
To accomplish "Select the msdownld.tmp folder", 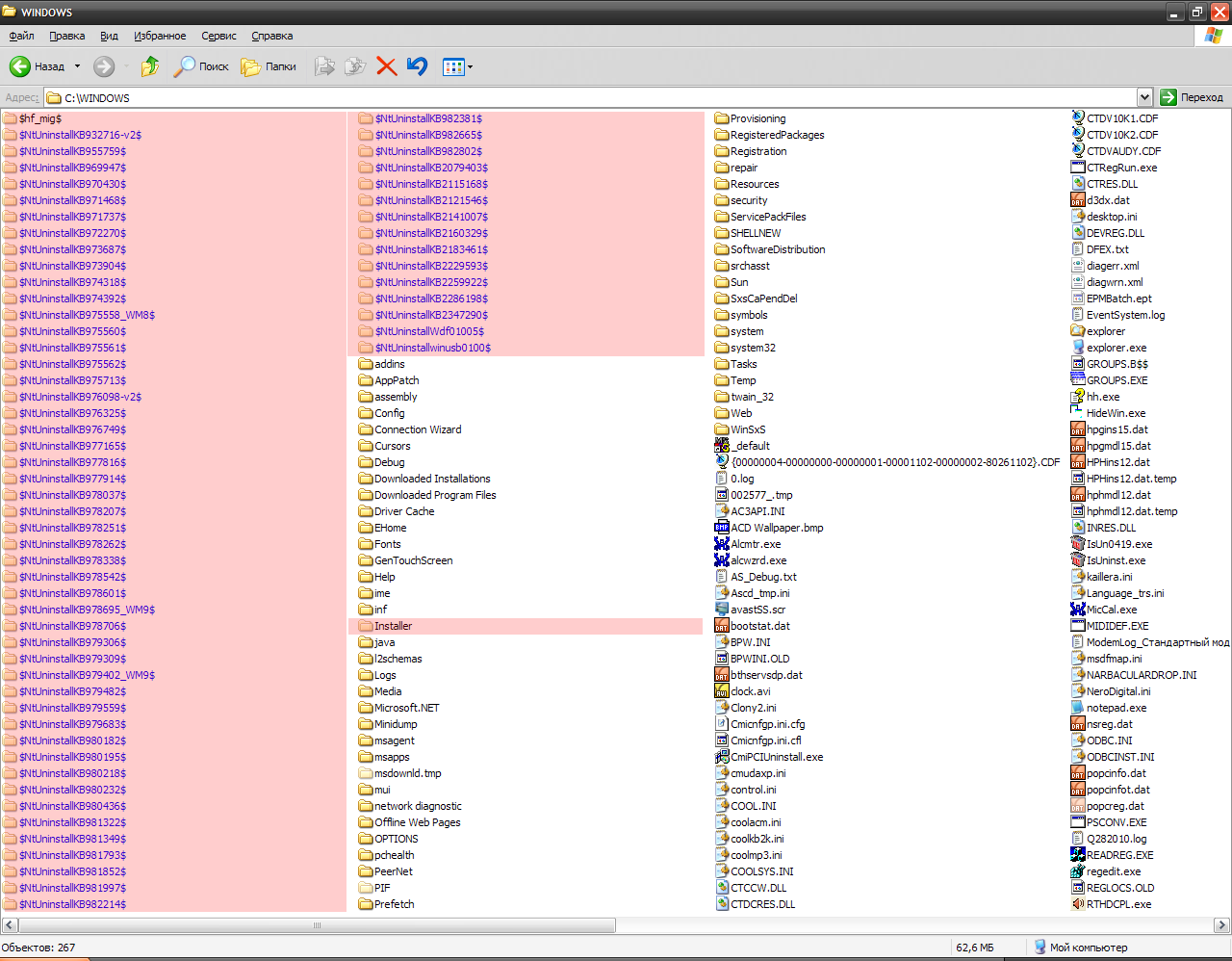I will (399, 773).
